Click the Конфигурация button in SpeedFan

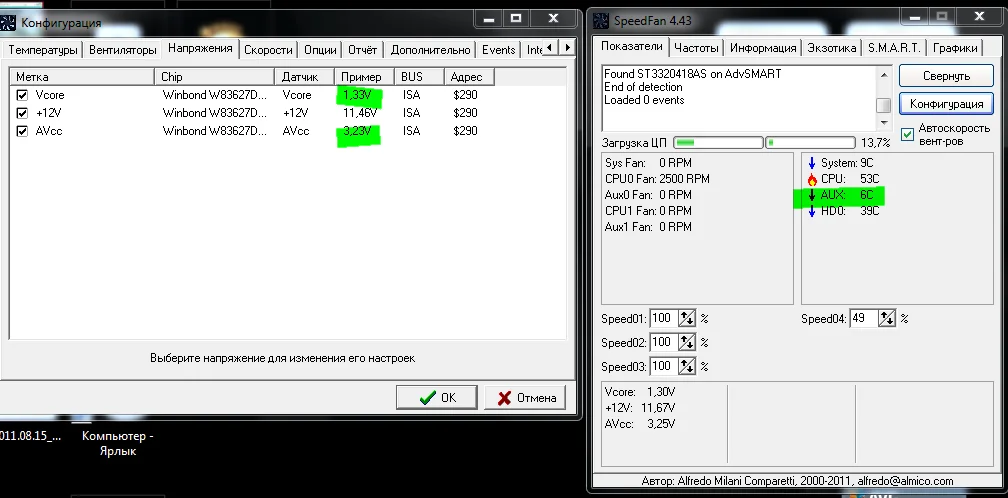tap(946, 103)
